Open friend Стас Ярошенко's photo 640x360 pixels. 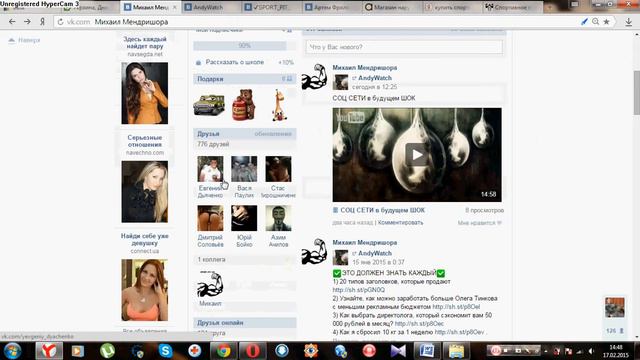278,169
